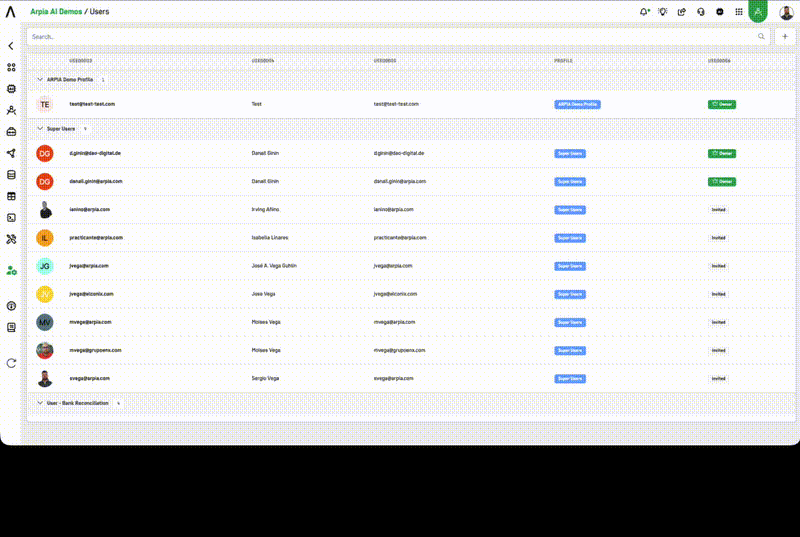Viewport: 800px width, 537px height.
Task: Open the crossed tools icon in sidebar
Action: pyautogui.click(x=11, y=239)
